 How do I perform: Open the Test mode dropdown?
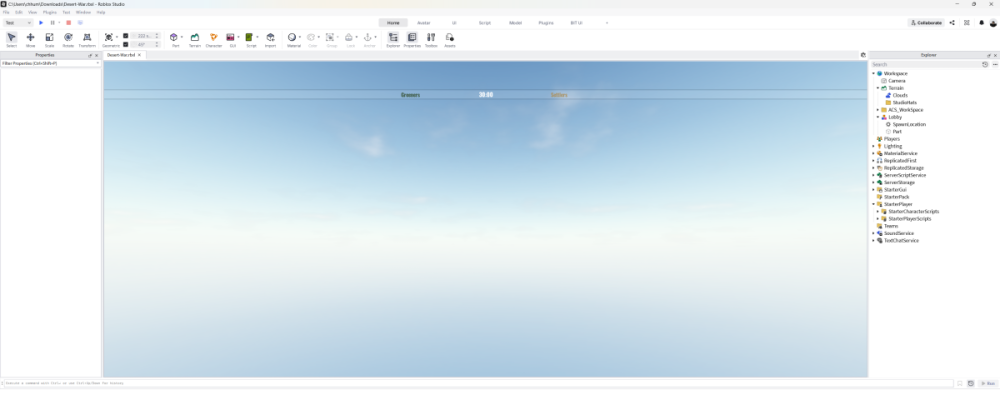[x=18, y=22]
